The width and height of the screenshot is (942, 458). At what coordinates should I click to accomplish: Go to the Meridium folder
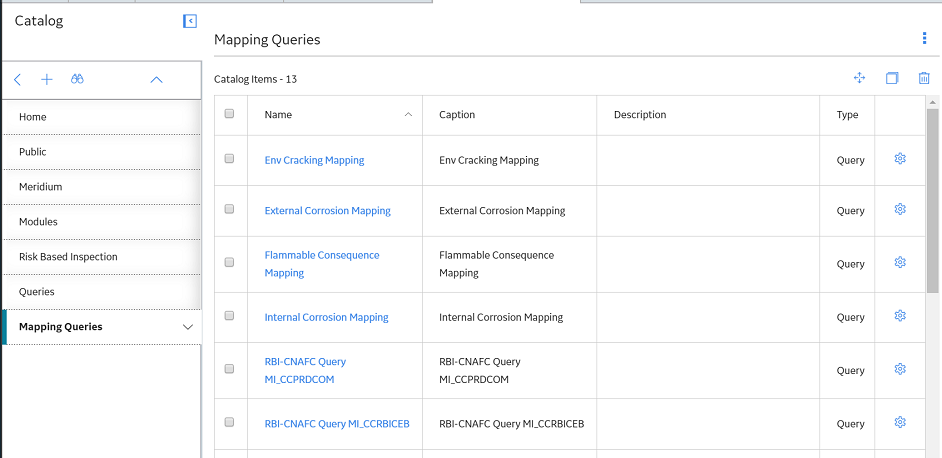coord(41,187)
